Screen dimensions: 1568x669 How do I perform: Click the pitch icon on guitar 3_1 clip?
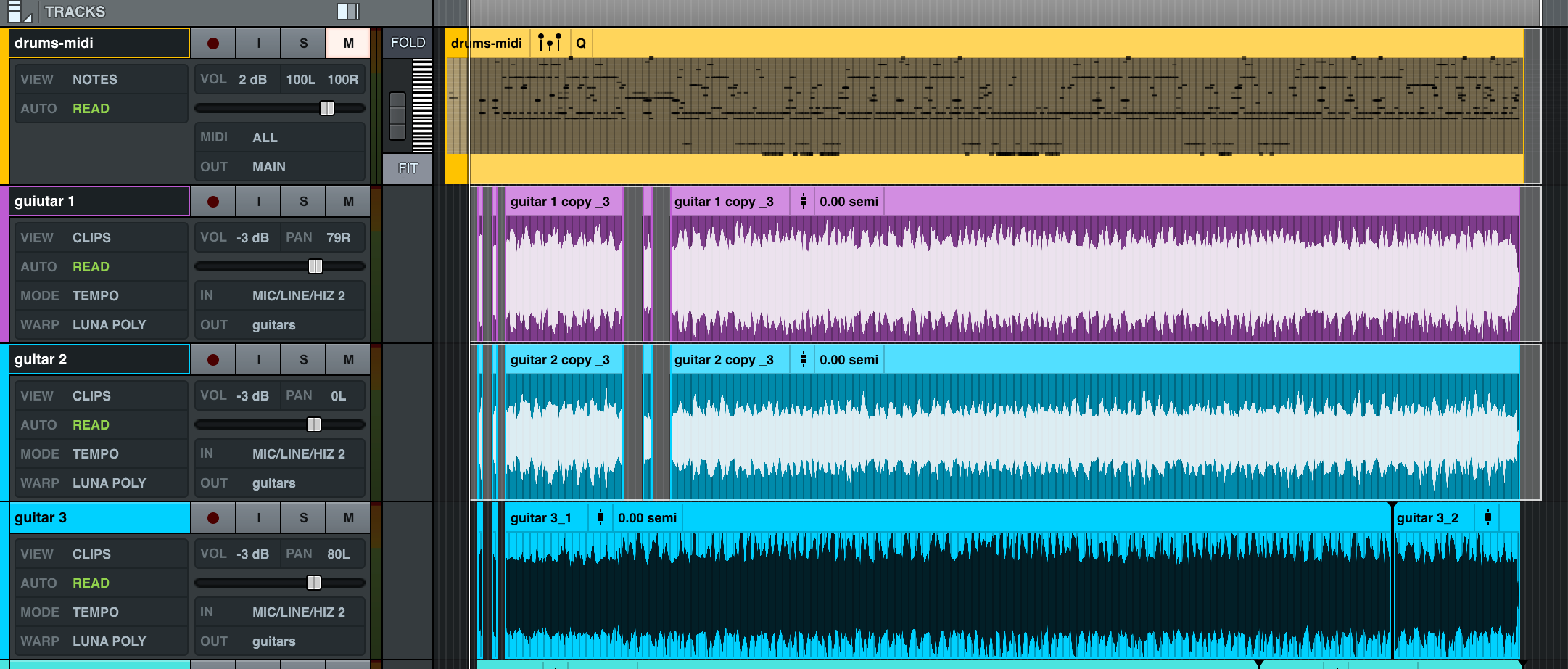tap(599, 517)
